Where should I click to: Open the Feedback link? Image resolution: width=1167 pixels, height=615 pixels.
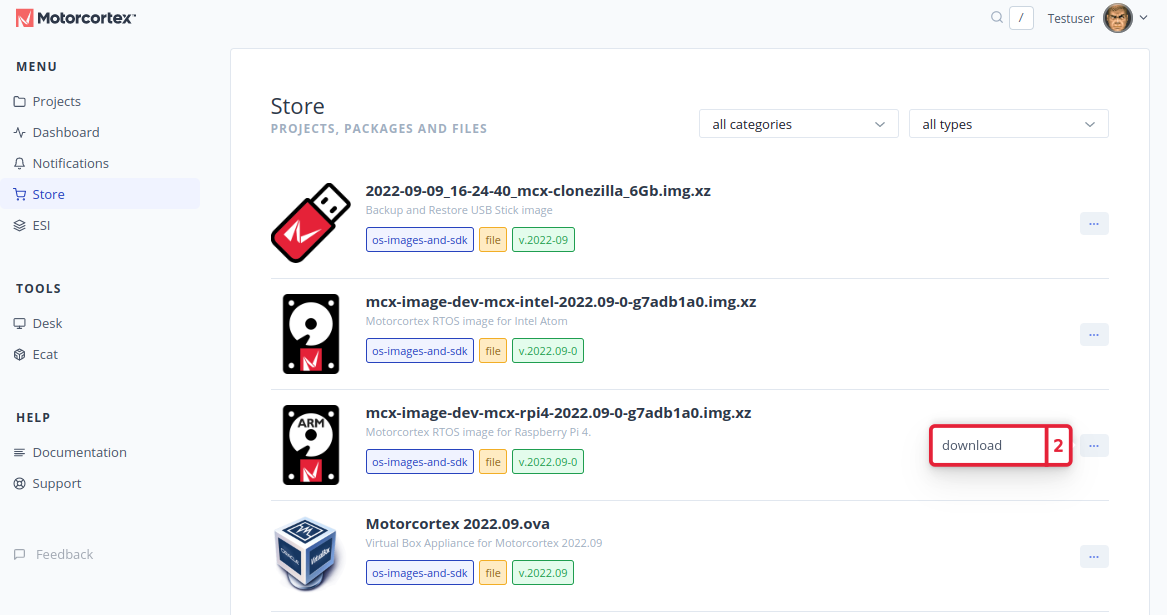65,555
